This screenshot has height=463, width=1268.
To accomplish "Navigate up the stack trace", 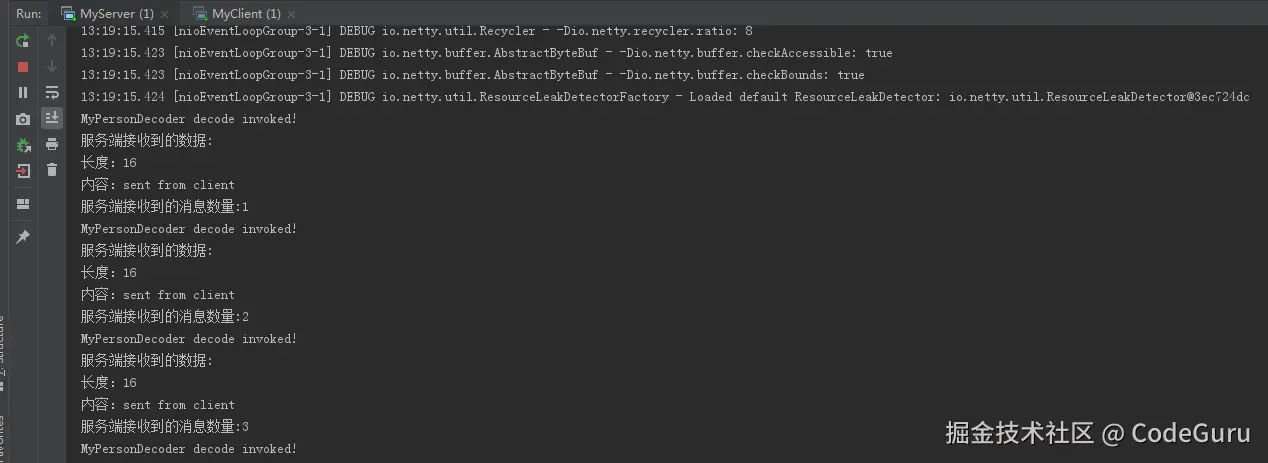I will coord(52,41).
